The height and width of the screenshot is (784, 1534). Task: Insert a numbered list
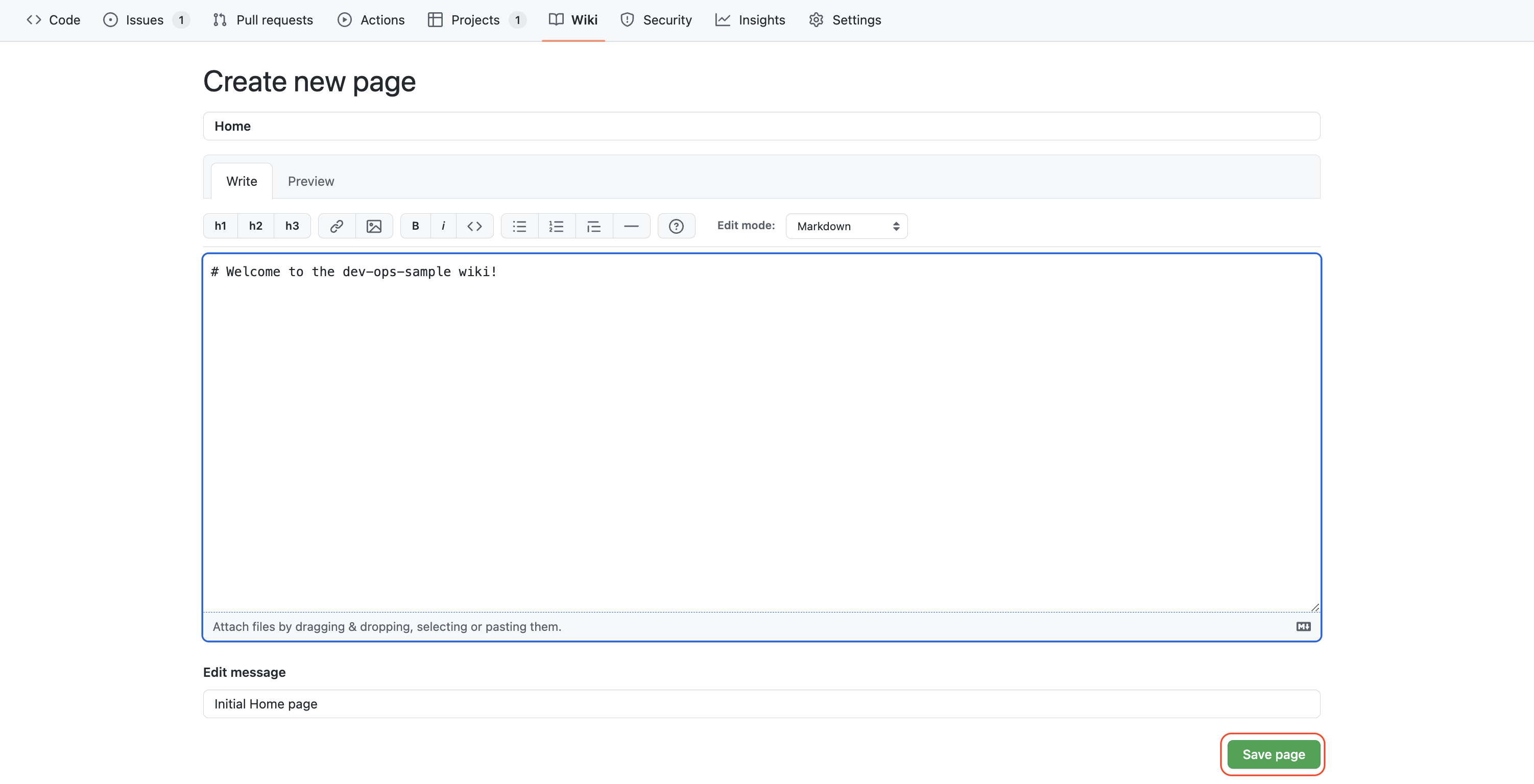click(556, 226)
